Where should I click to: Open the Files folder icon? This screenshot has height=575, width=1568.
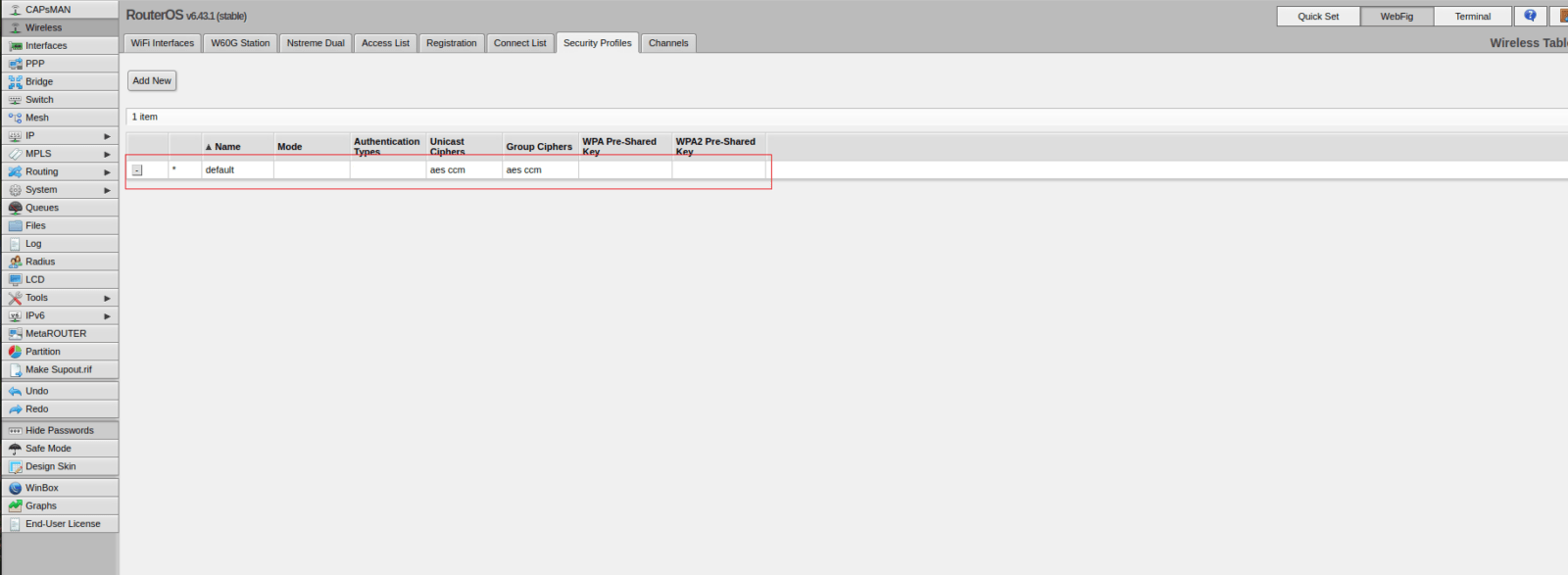[x=15, y=225]
